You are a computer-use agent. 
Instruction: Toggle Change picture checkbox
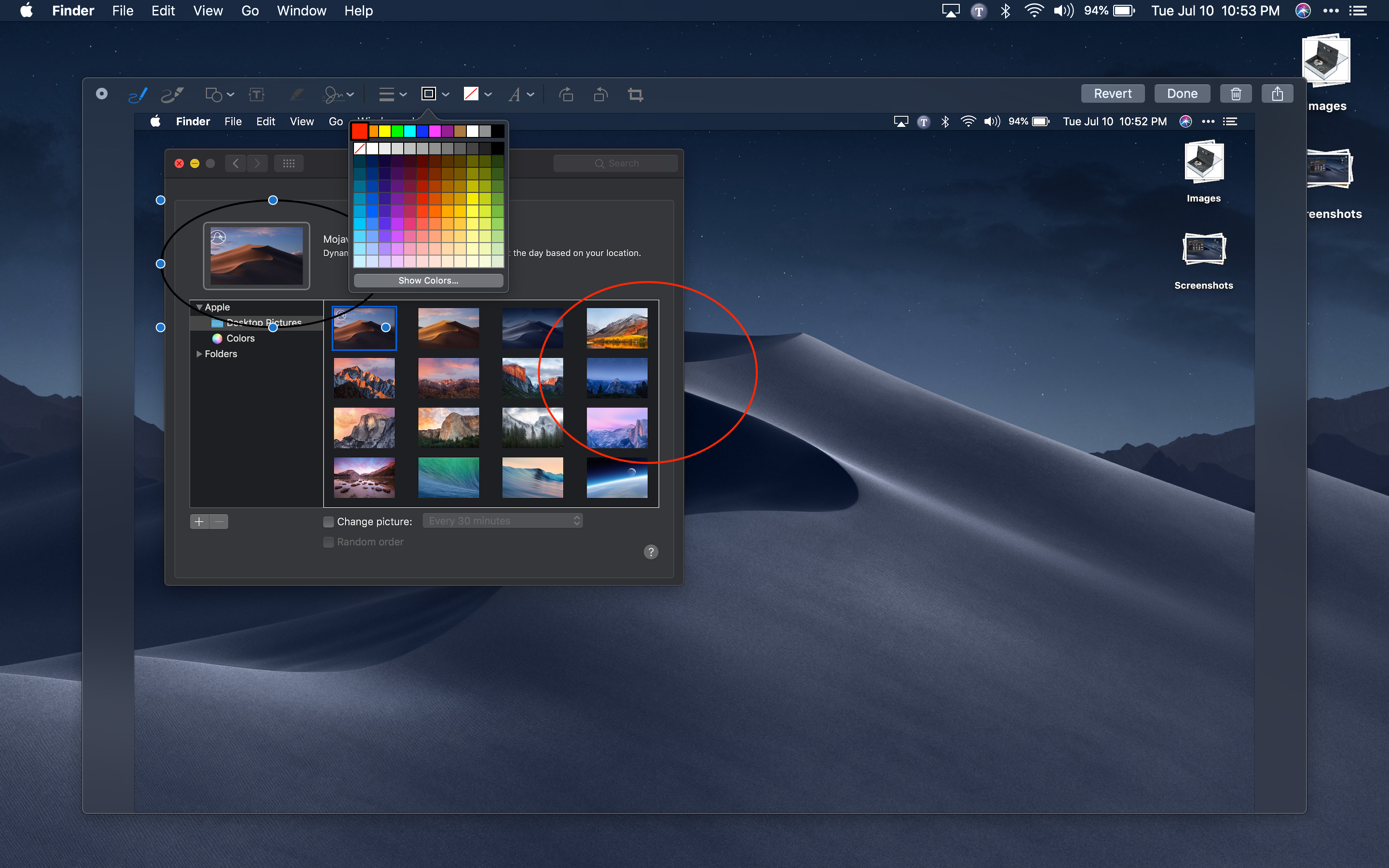(x=328, y=521)
